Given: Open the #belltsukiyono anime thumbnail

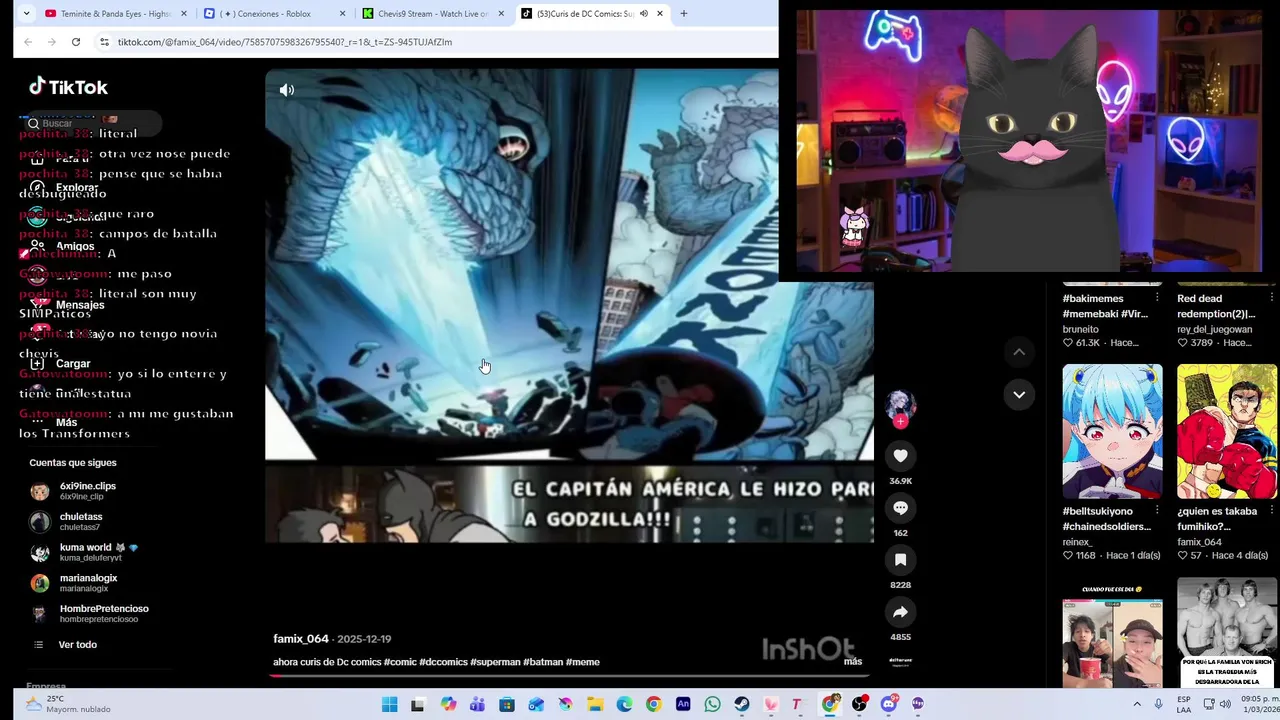Looking at the screenshot, I should pyautogui.click(x=1112, y=431).
